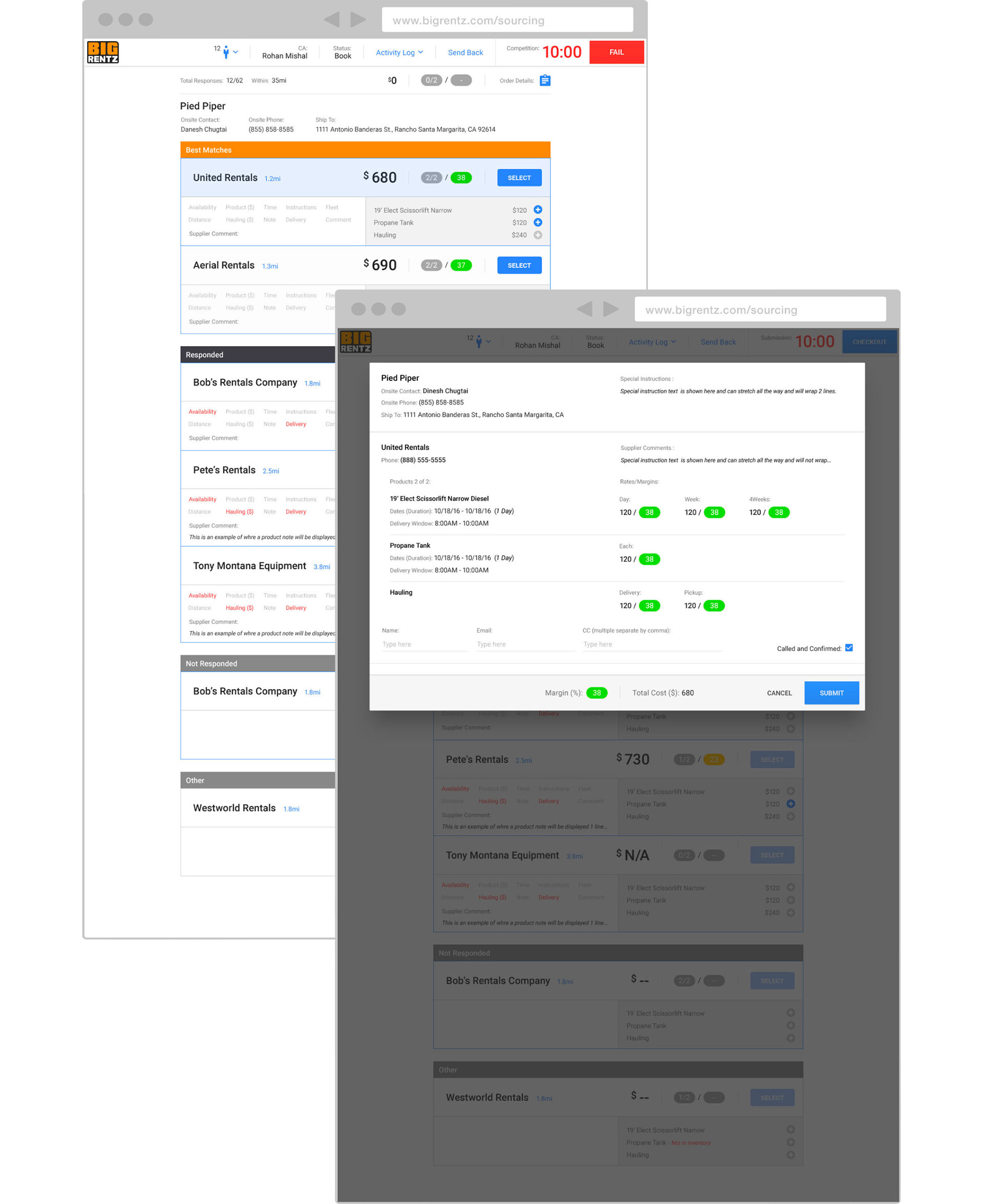Click the Responded section header
This screenshot has height=1204, width=984.
[258, 355]
